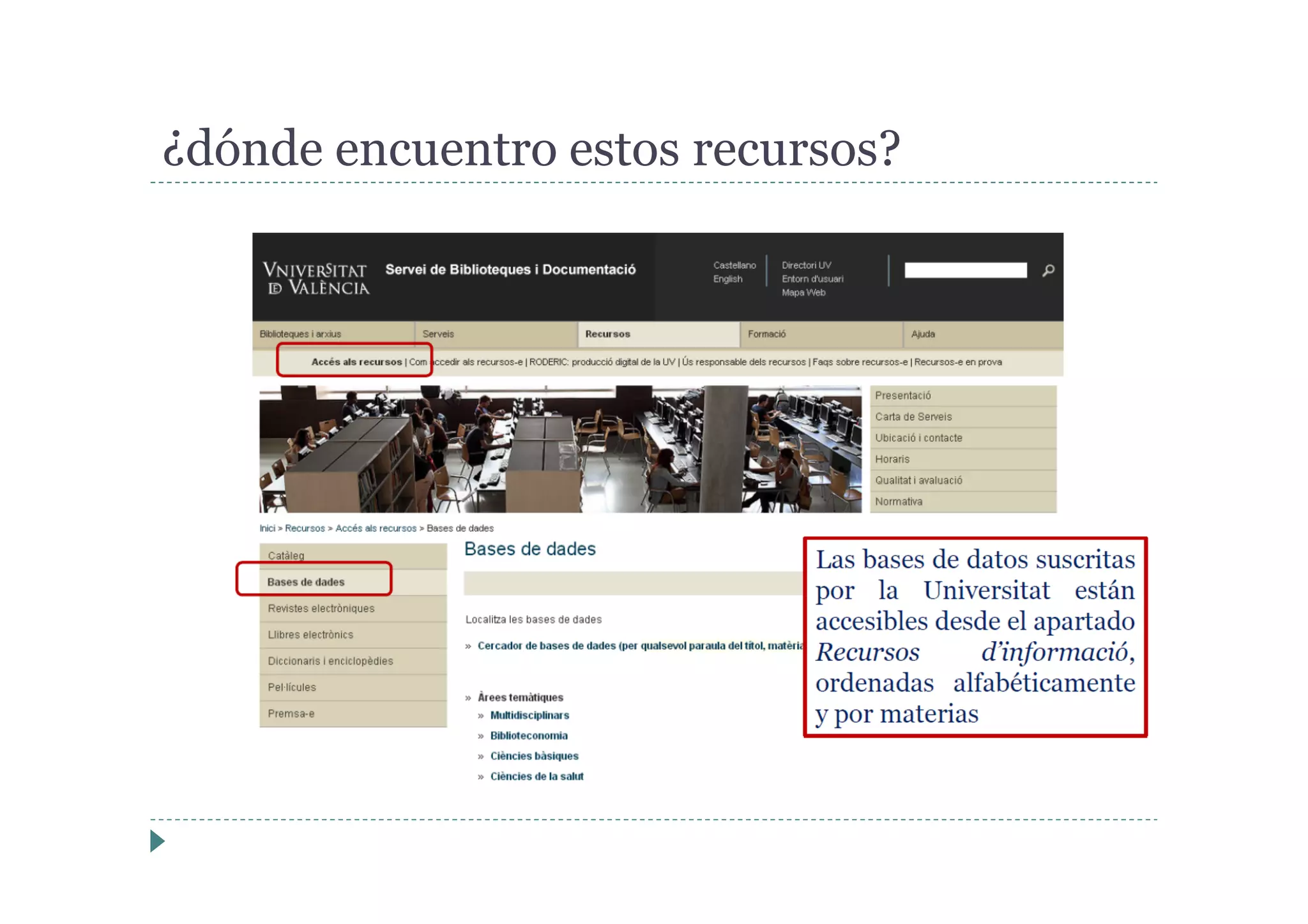Open Ubicació i contacte

pyautogui.click(x=963, y=438)
